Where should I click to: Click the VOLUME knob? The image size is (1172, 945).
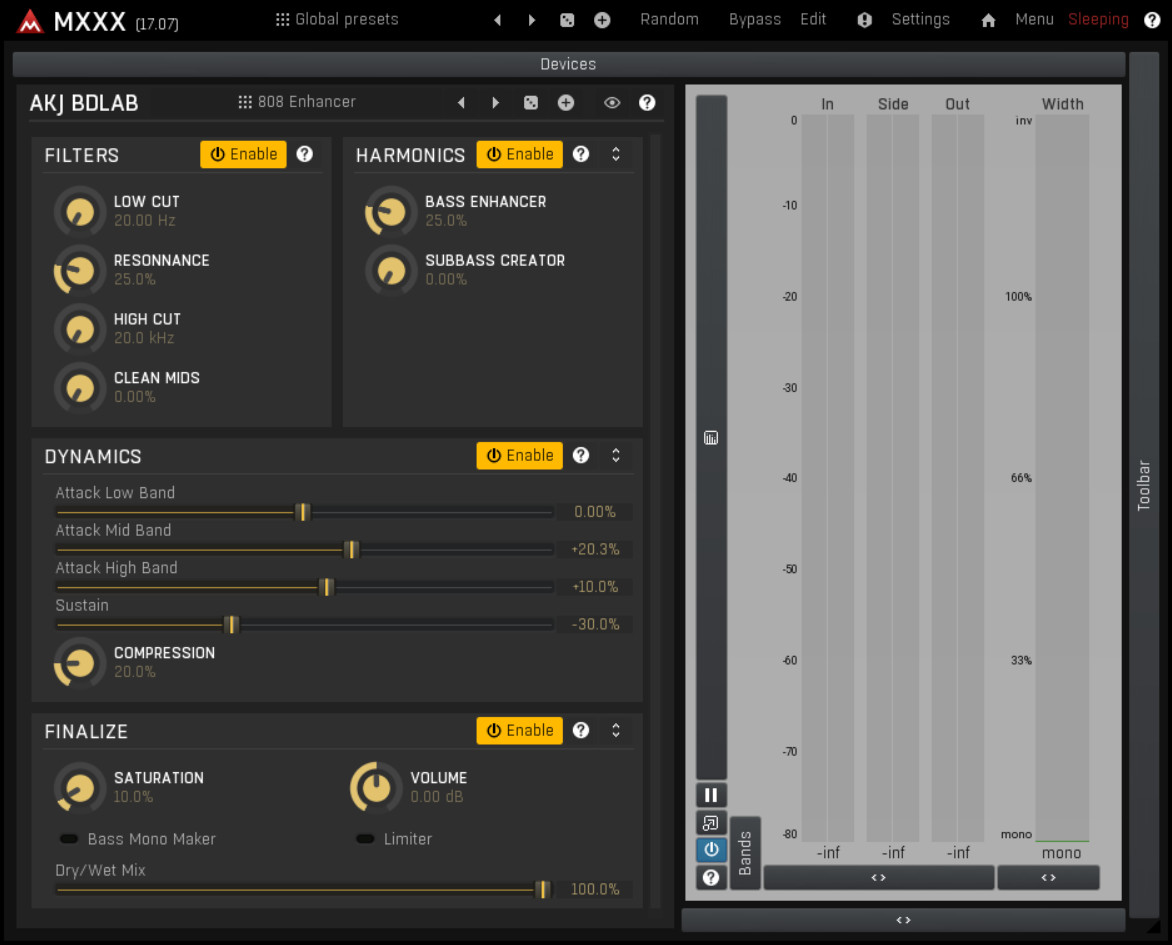pyautogui.click(x=376, y=787)
